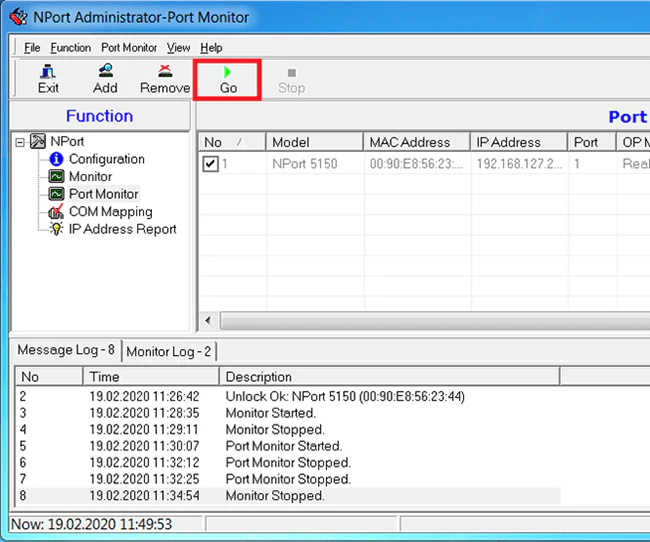Click the log Description column header
Image resolution: width=650 pixels, height=542 pixels.
(389, 377)
